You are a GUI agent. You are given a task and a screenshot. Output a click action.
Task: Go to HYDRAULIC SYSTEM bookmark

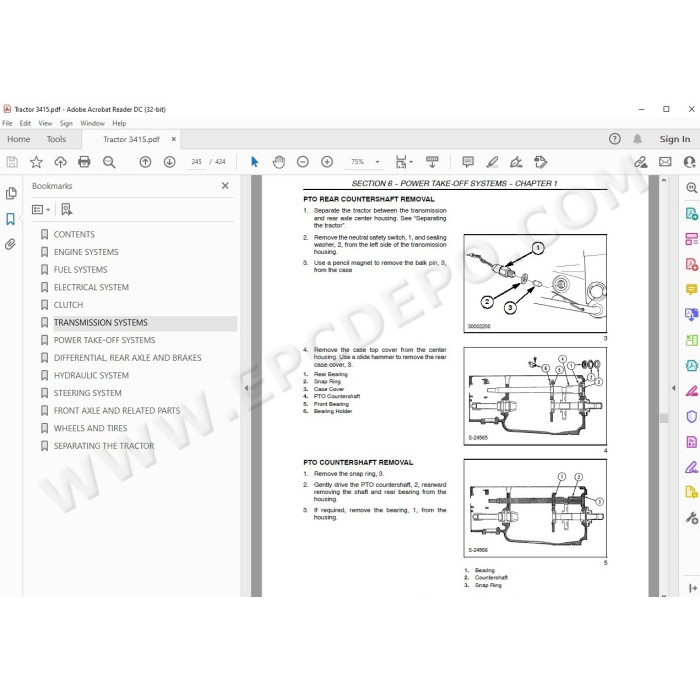point(91,375)
